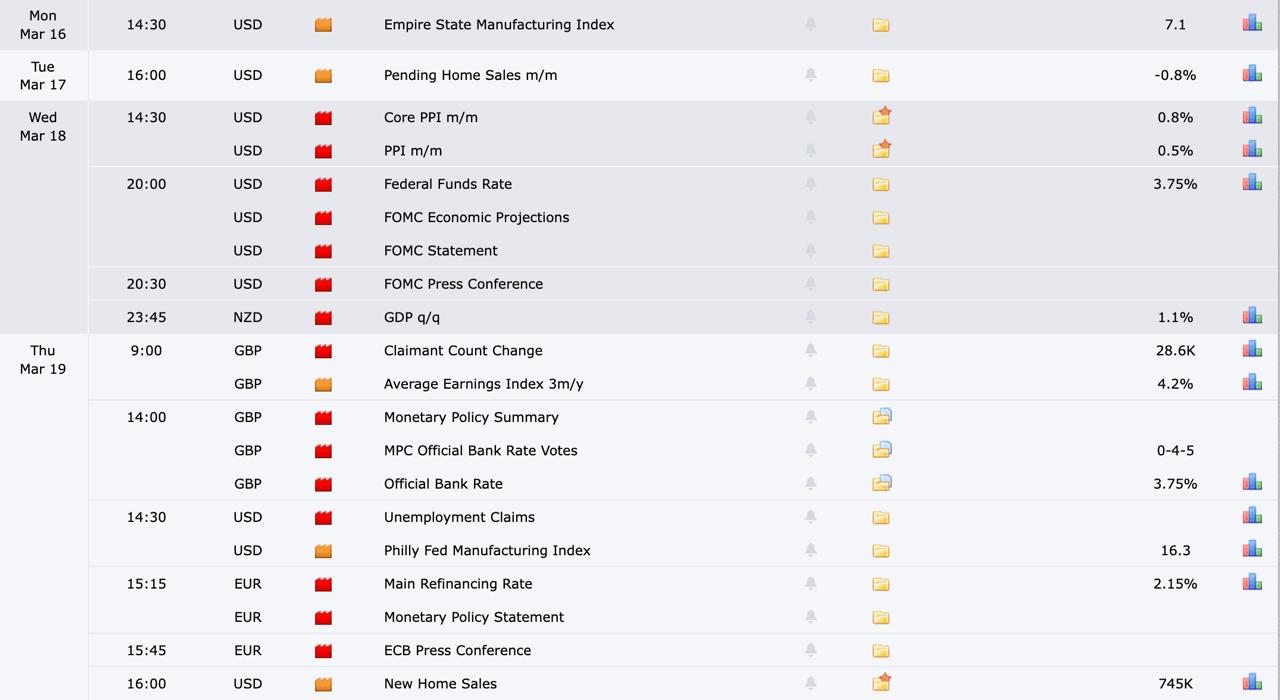Open the Claimant Count Change graph icon

click(1252, 350)
